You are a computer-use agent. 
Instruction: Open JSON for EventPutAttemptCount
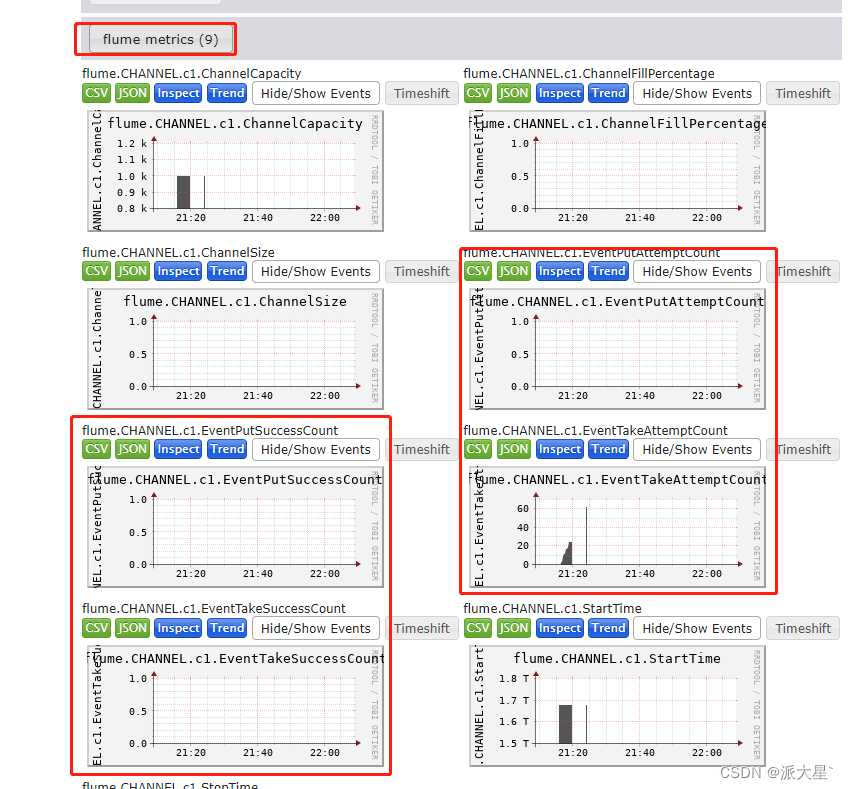click(x=513, y=271)
